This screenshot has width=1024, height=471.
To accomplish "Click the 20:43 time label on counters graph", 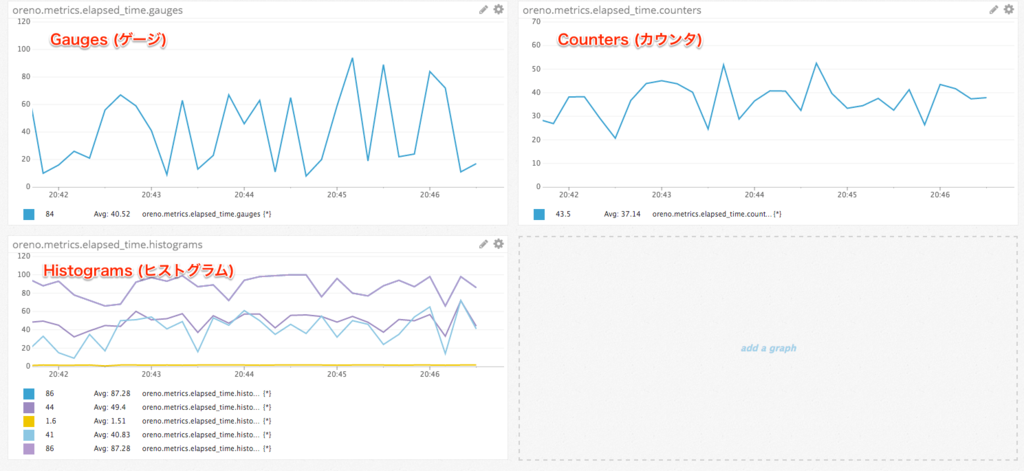I will click(x=662, y=195).
